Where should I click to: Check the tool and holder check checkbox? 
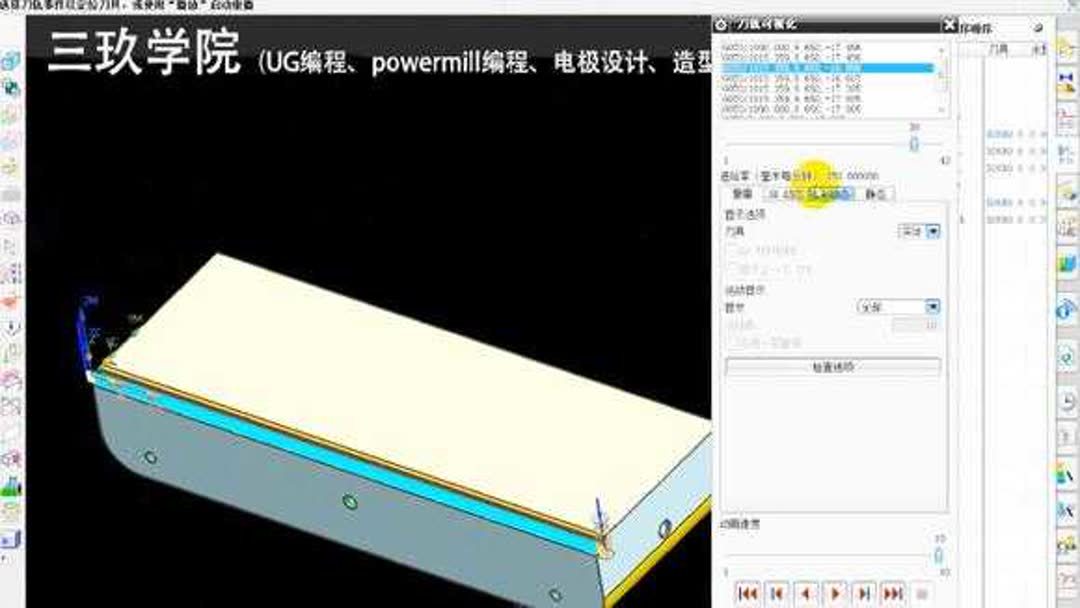click(731, 267)
